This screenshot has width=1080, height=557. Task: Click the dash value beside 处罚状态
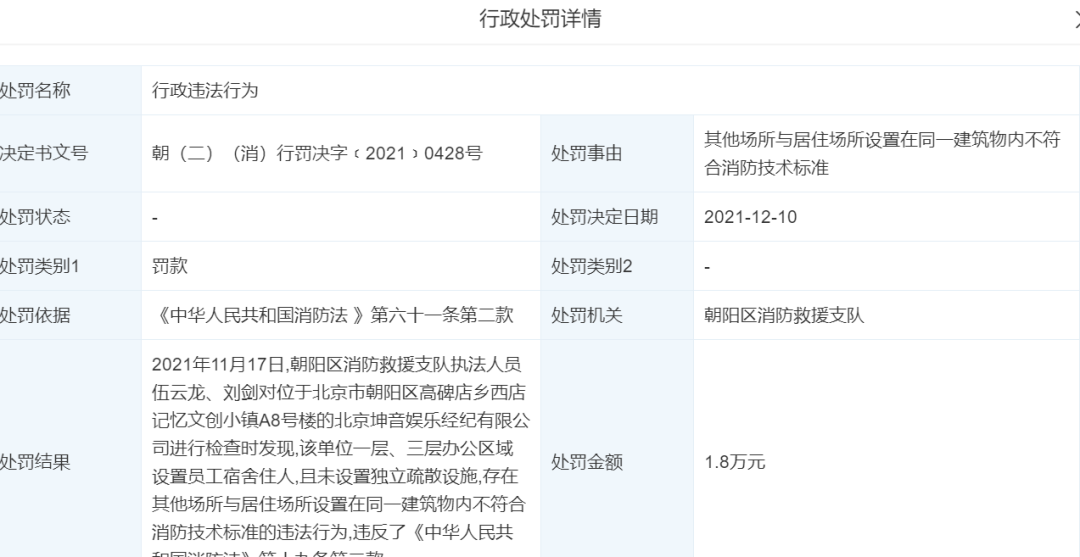point(155,218)
